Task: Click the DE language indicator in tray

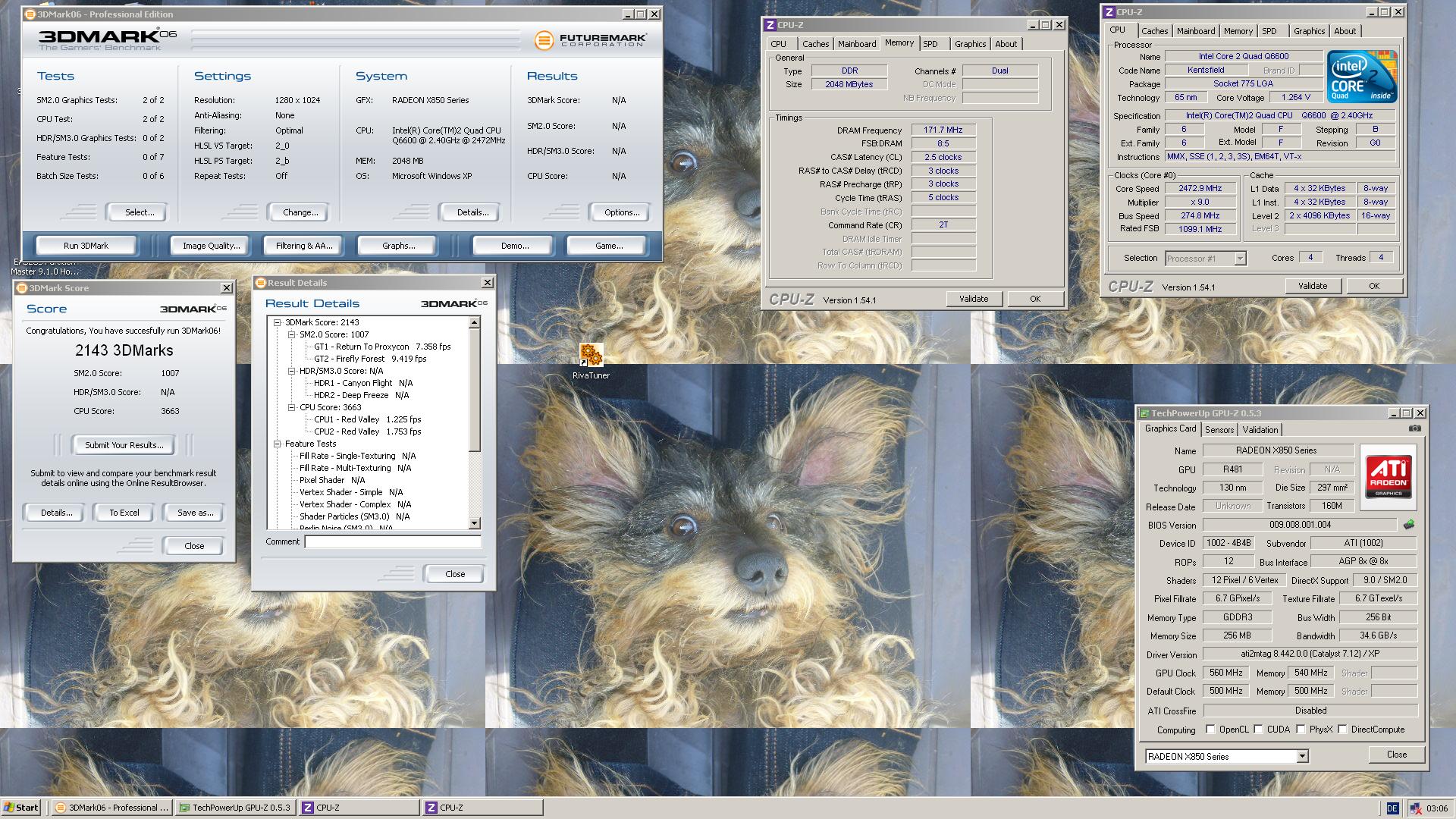Action: (1392, 808)
